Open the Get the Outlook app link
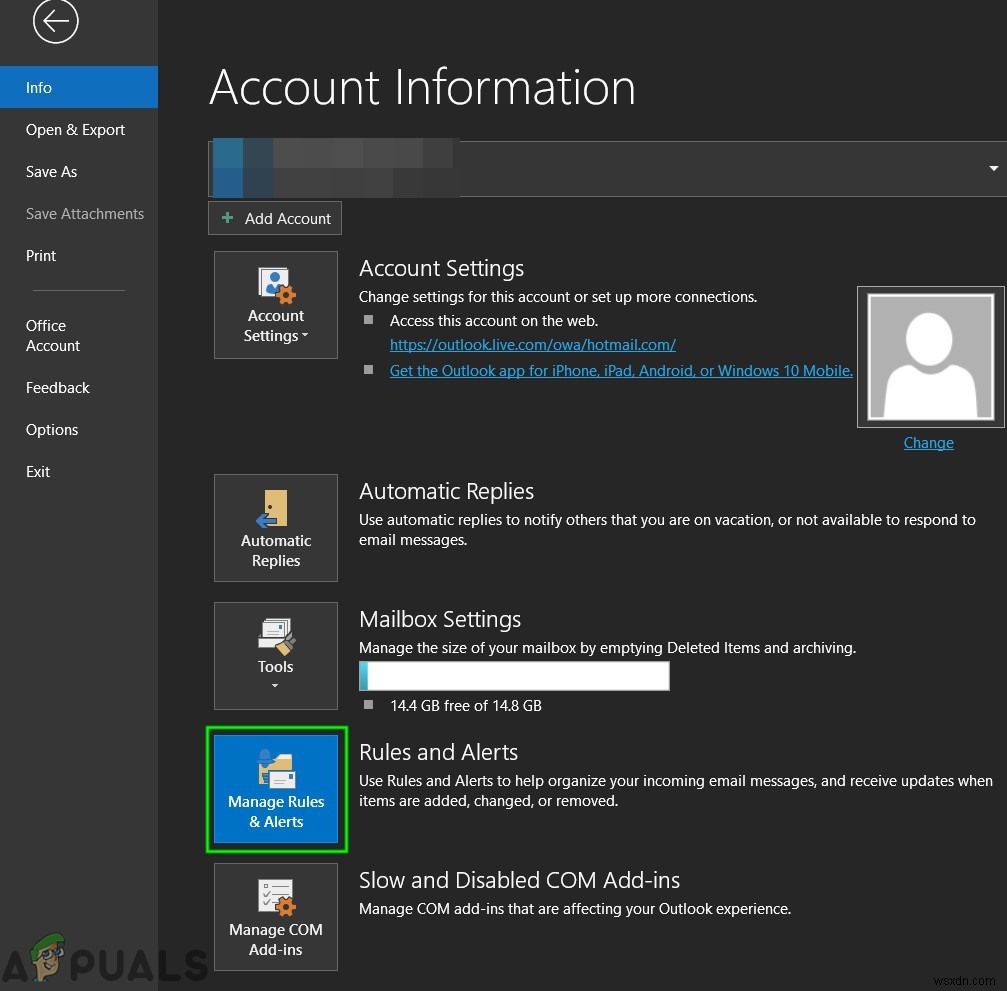This screenshot has height=991, width=1007. coord(620,370)
